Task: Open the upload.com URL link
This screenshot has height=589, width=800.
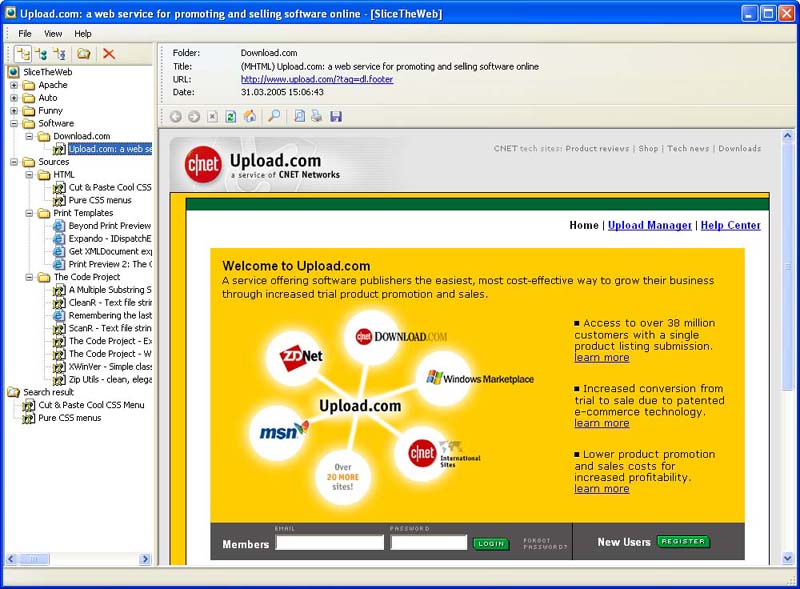Action: pos(317,79)
